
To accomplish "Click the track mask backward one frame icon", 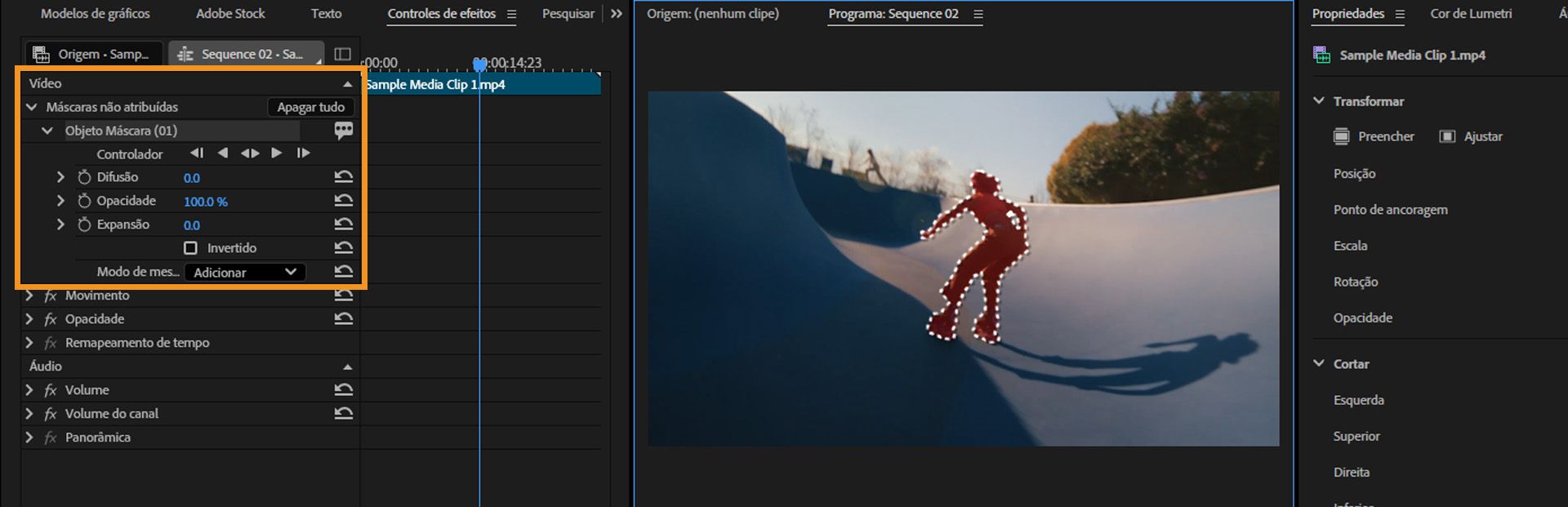I will coord(197,153).
